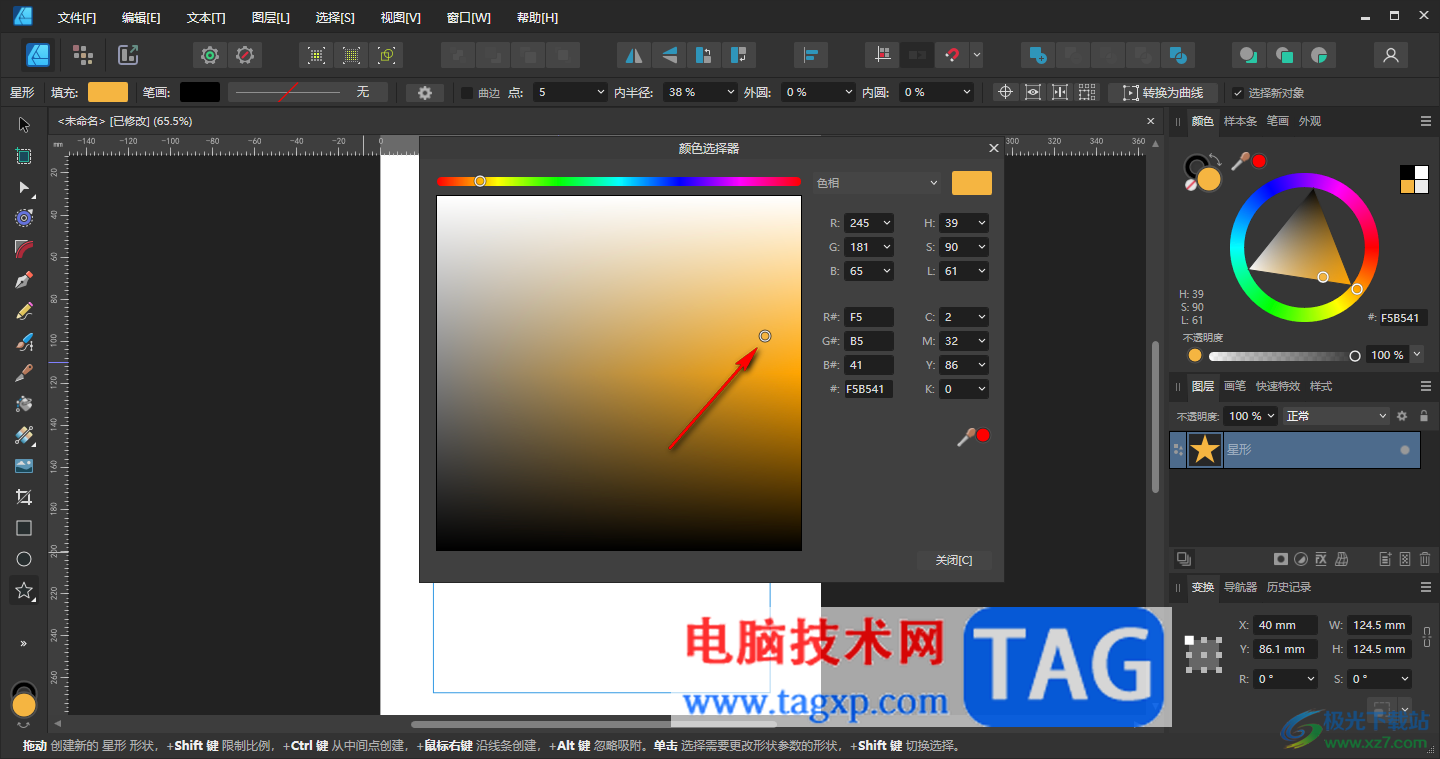
Task: Close the 颜色选择器 dialog X
Action: [x=993, y=148]
